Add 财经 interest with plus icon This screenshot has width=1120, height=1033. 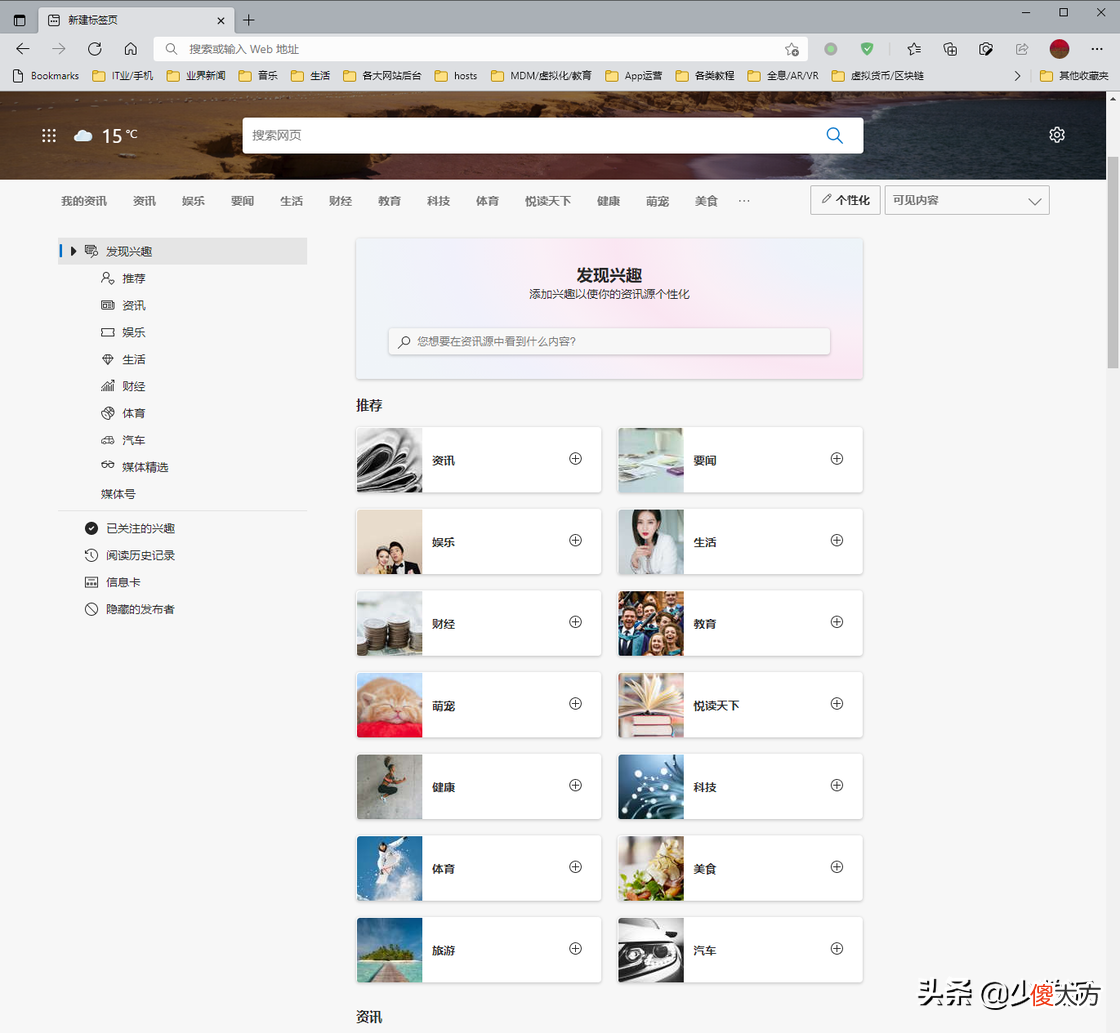(575, 622)
